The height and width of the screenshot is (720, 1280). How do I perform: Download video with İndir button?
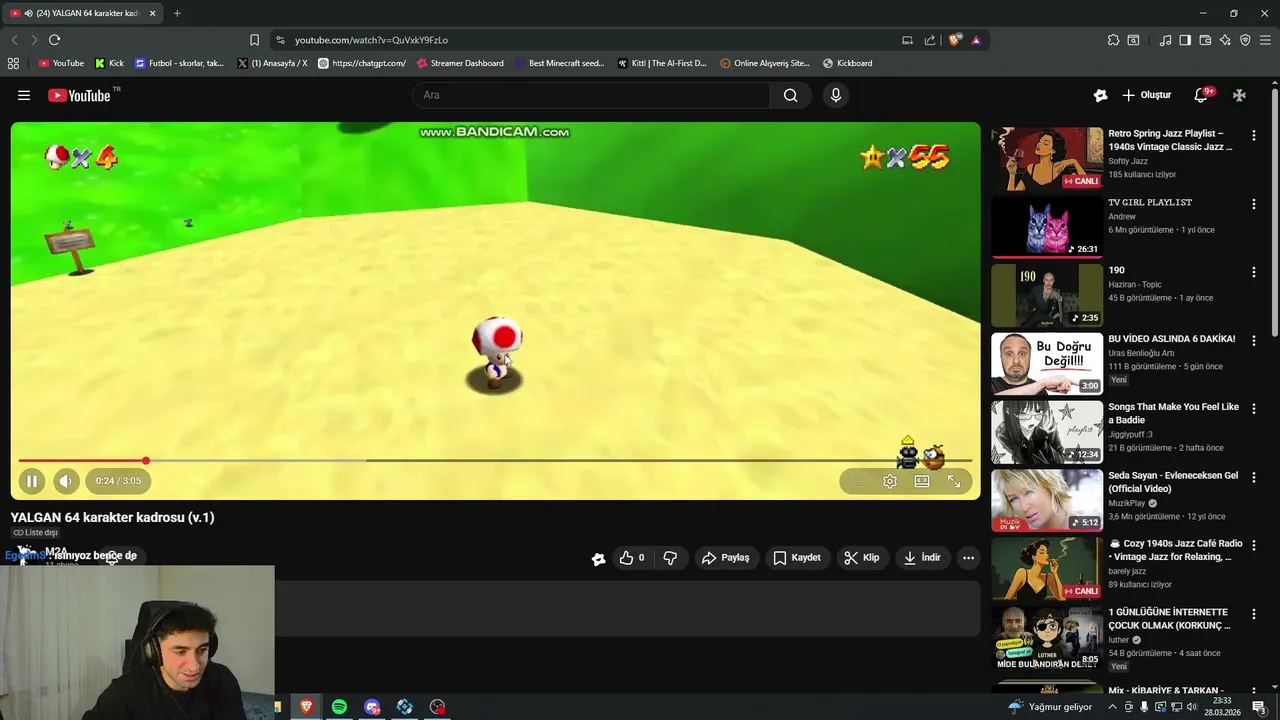[x=922, y=558]
